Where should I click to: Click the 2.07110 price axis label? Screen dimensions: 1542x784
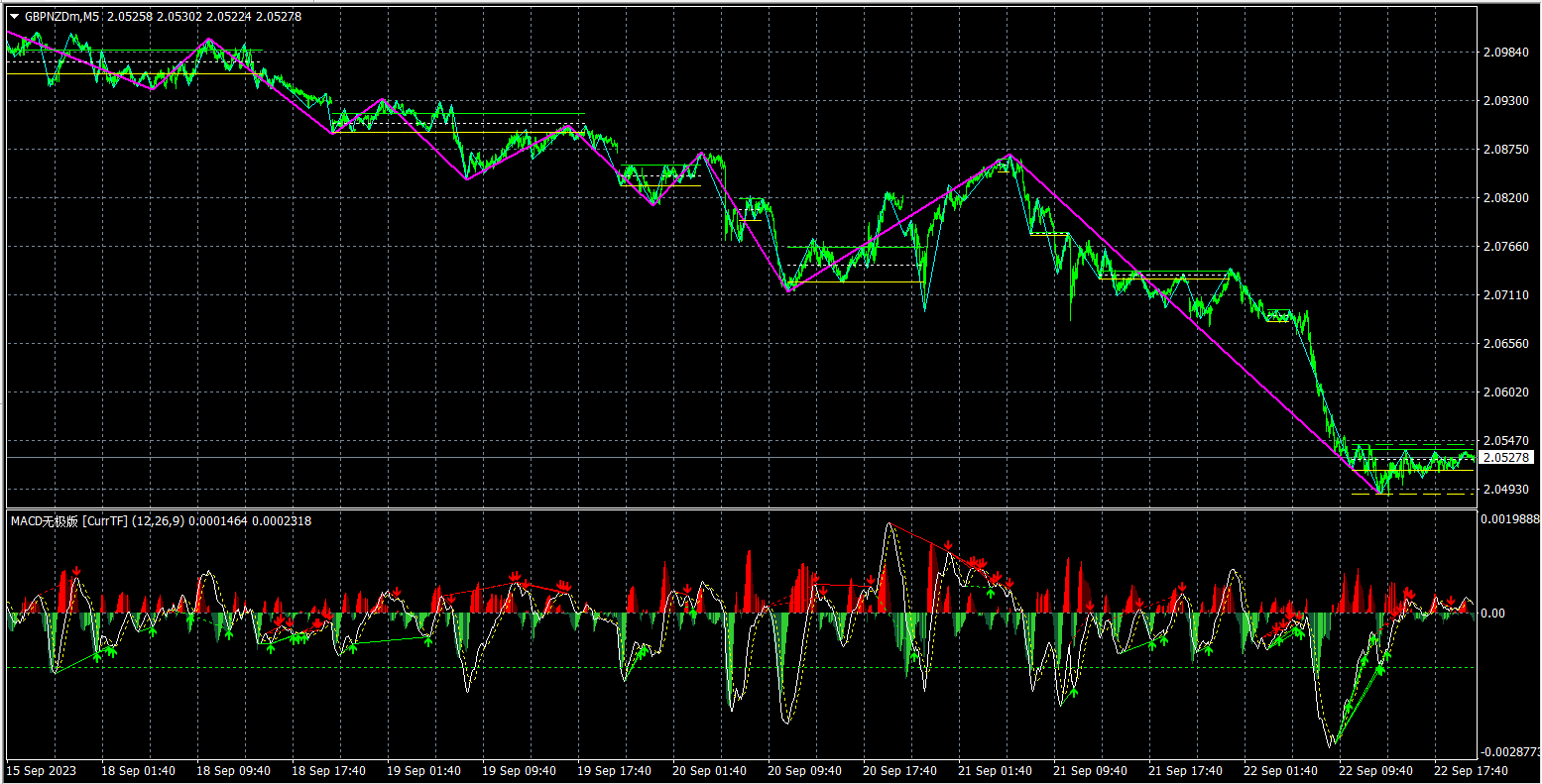1506,295
